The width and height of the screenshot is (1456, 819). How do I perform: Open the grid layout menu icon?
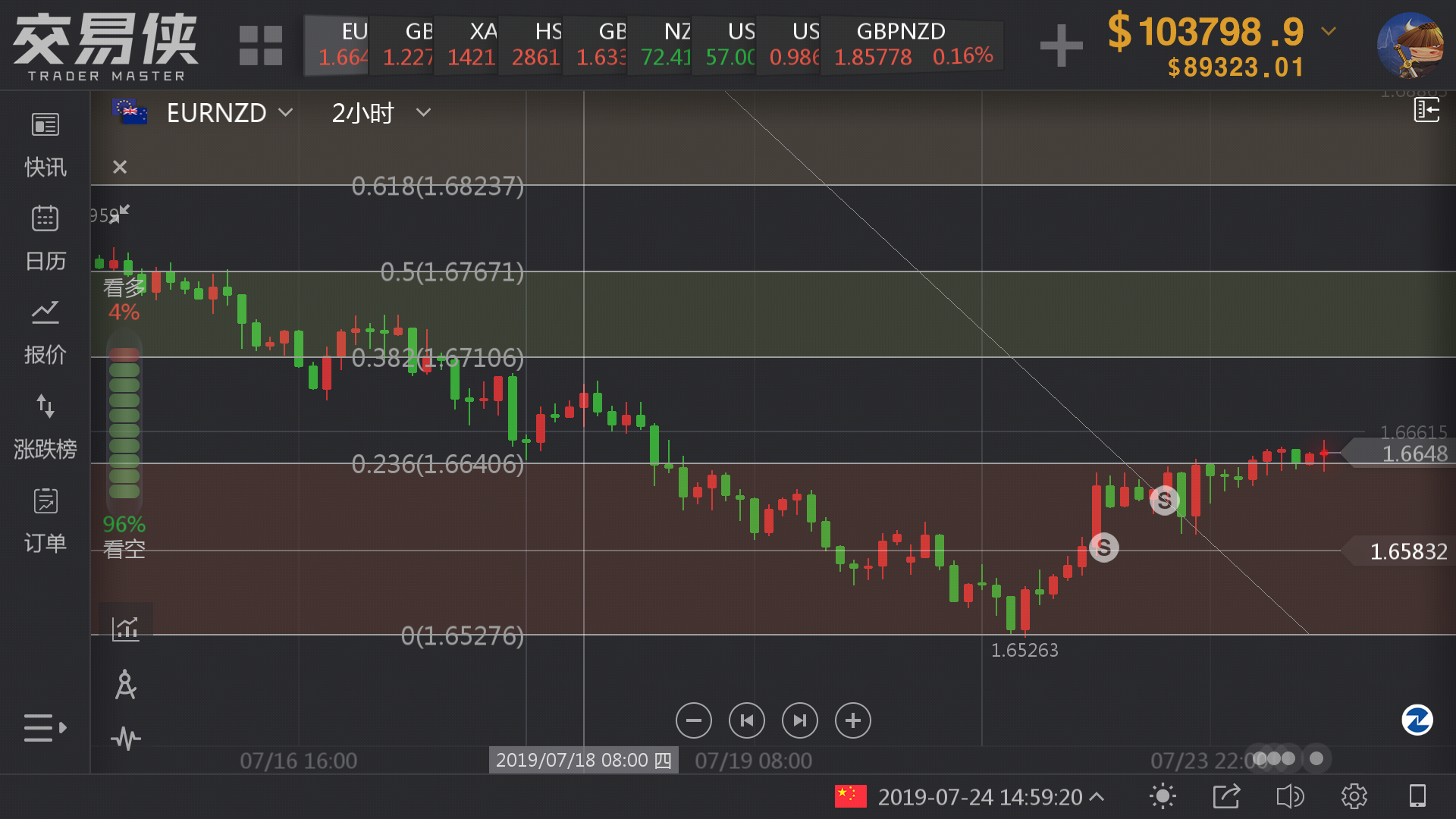pos(260,45)
